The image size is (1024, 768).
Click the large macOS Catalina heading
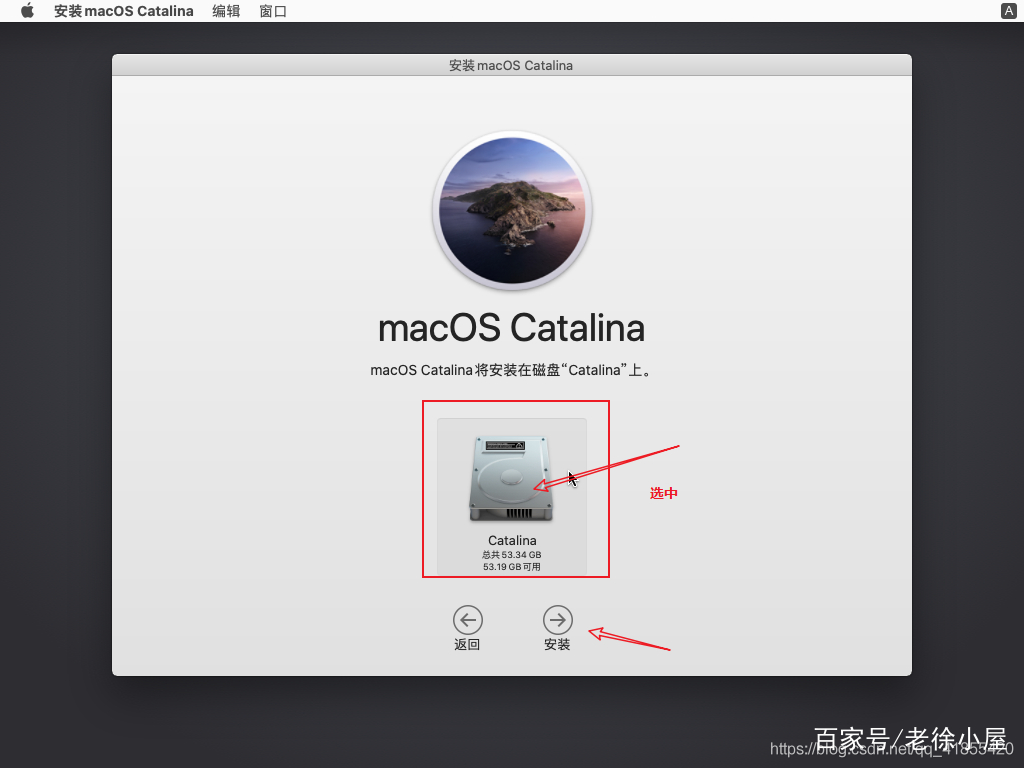tap(511, 328)
